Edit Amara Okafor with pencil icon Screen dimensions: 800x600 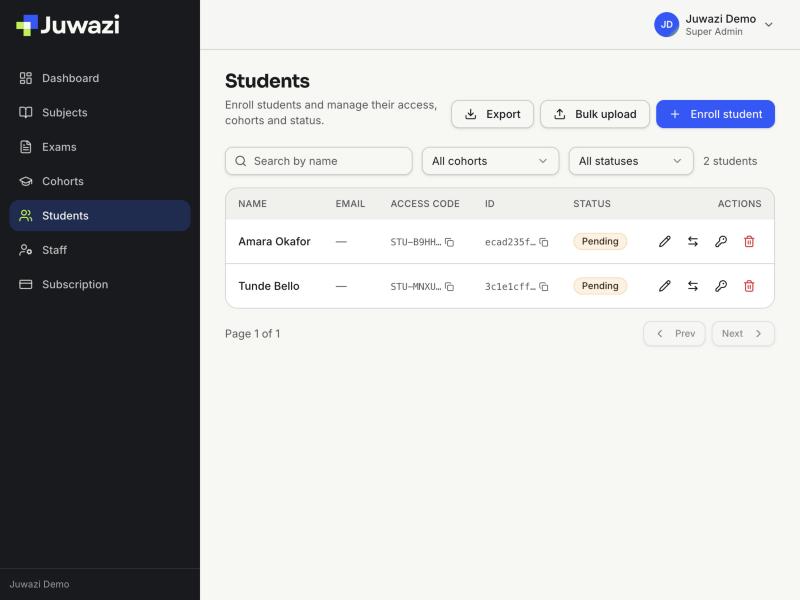point(664,241)
